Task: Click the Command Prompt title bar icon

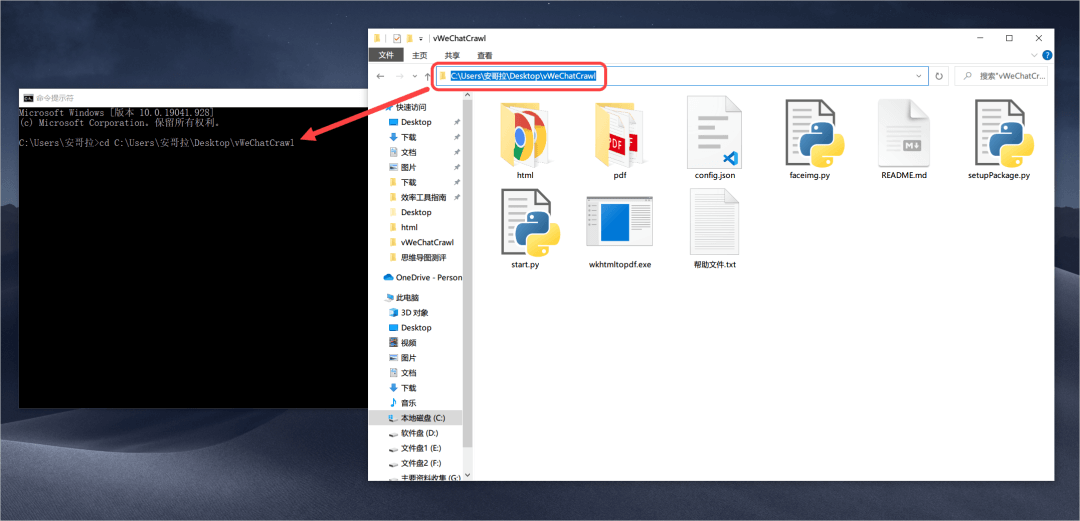Action: pos(28,98)
